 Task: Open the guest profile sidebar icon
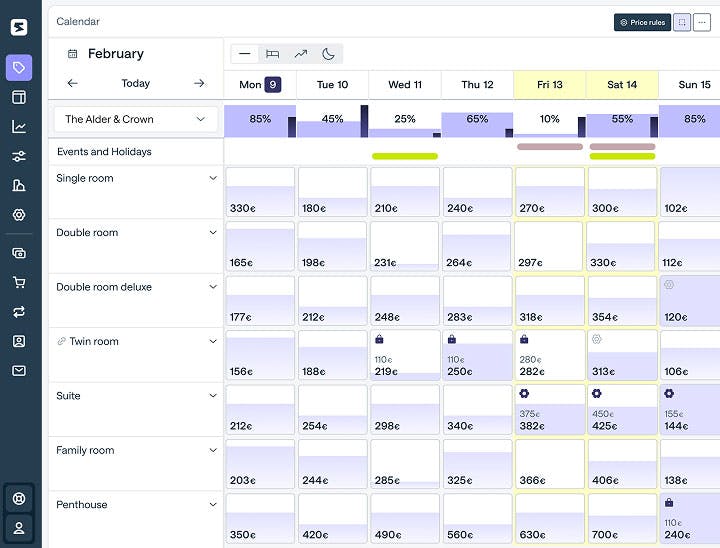coord(19,341)
